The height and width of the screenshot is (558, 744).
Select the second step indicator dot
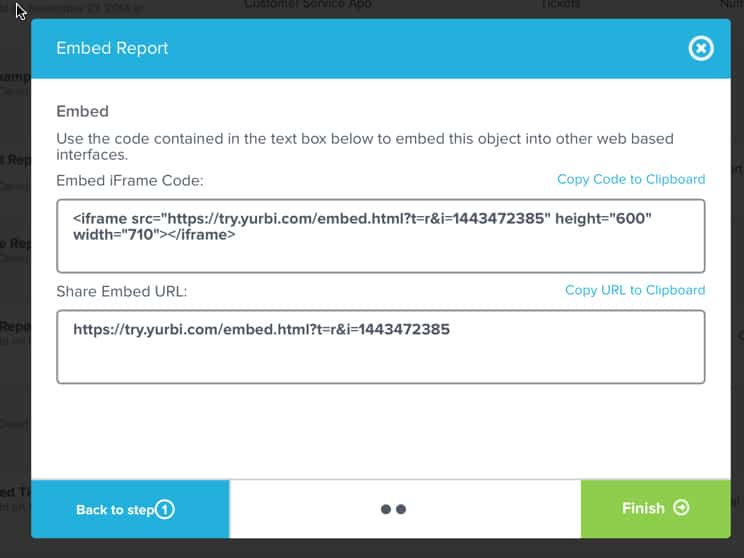401,509
